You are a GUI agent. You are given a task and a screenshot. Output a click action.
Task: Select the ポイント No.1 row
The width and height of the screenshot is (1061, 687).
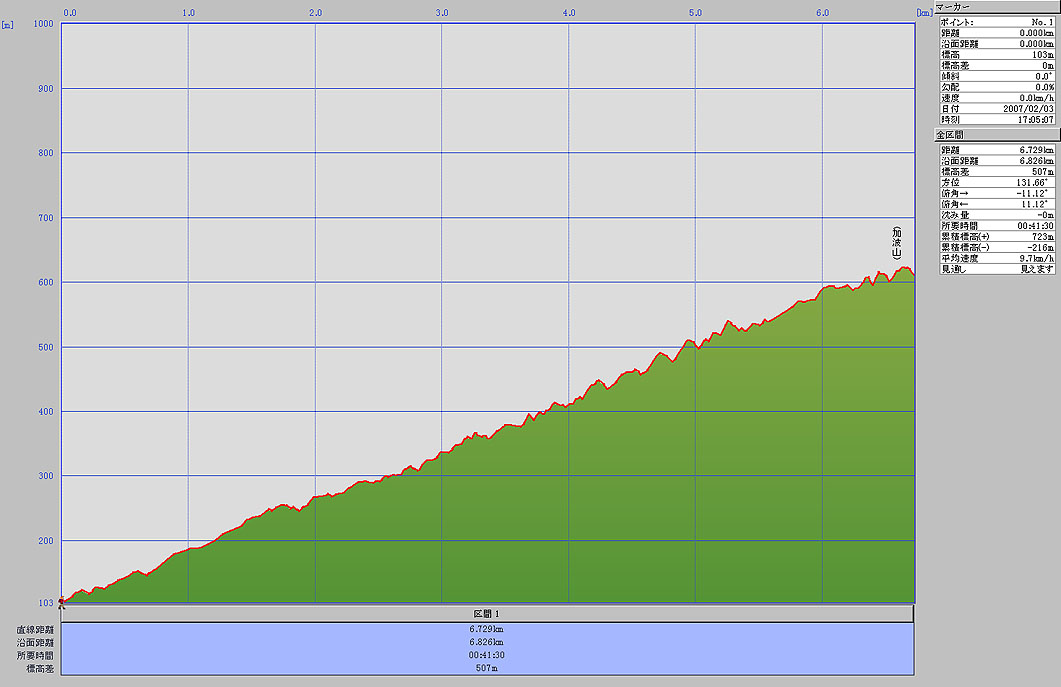tap(996, 21)
